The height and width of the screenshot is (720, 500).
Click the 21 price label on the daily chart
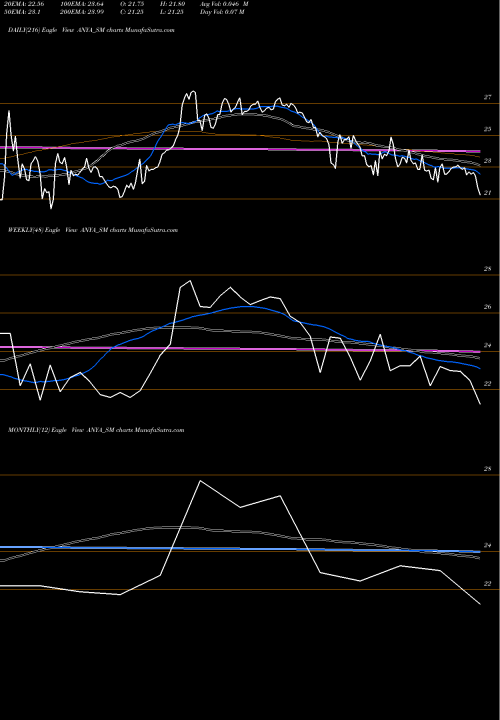[x=487, y=193]
